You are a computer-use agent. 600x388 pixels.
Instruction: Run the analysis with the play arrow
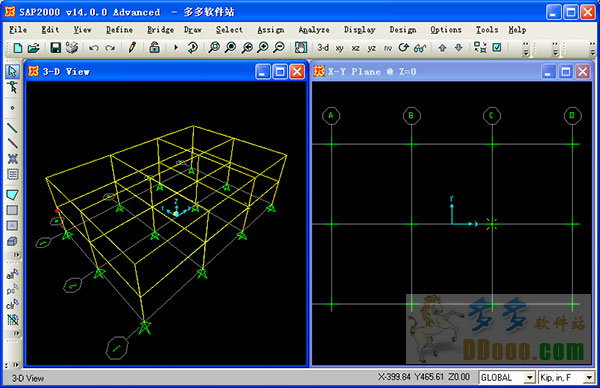[176, 48]
